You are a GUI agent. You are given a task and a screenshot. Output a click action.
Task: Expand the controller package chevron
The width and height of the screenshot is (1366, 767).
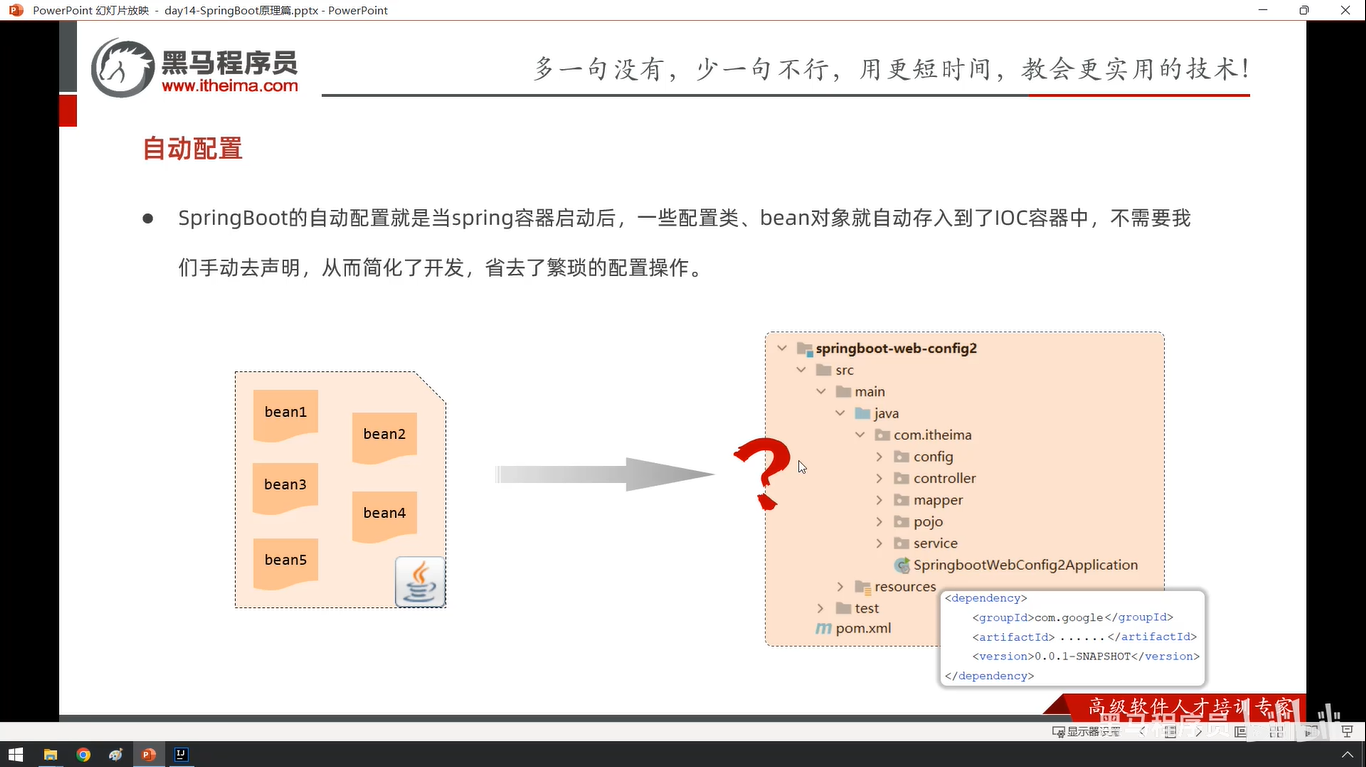coord(879,478)
